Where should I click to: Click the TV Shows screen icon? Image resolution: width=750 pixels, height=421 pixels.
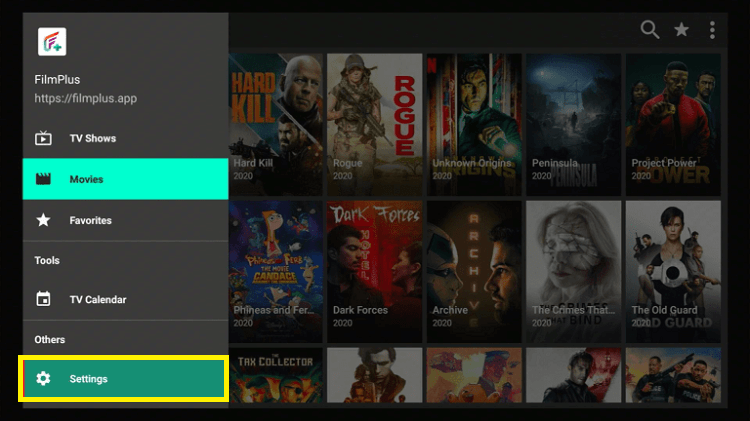pyautogui.click(x=43, y=138)
